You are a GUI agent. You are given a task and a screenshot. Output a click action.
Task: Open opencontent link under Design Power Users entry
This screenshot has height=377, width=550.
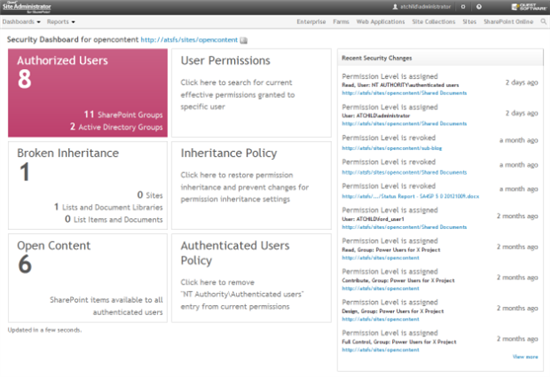(x=381, y=319)
